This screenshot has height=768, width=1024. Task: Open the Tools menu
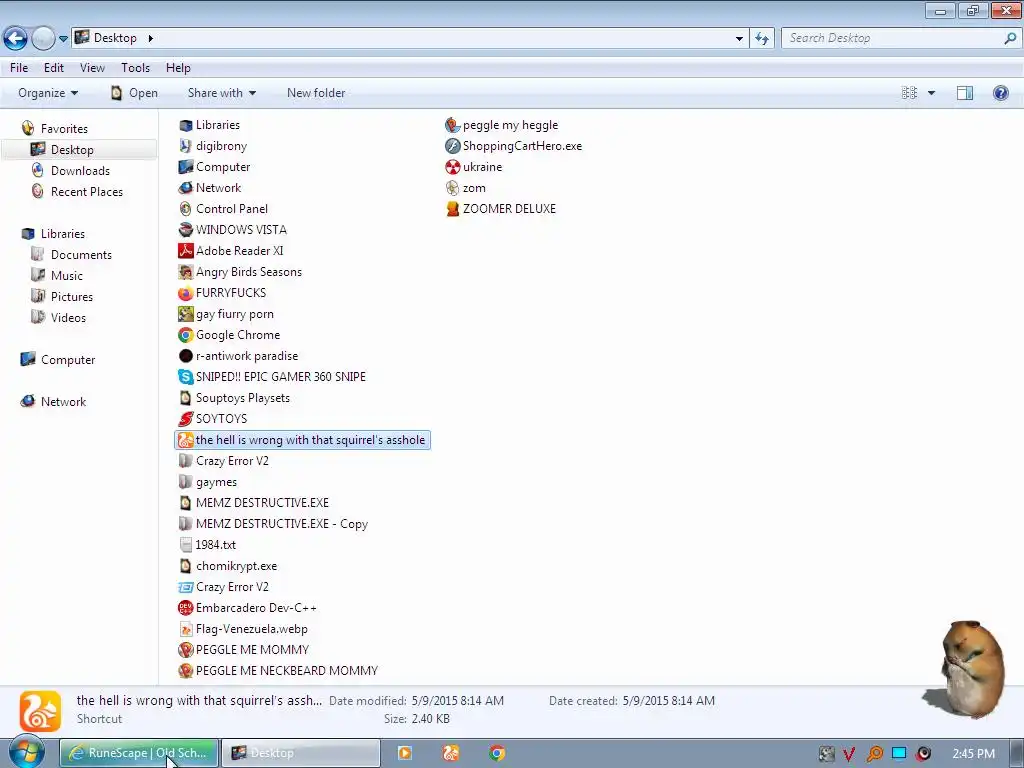[135, 68]
